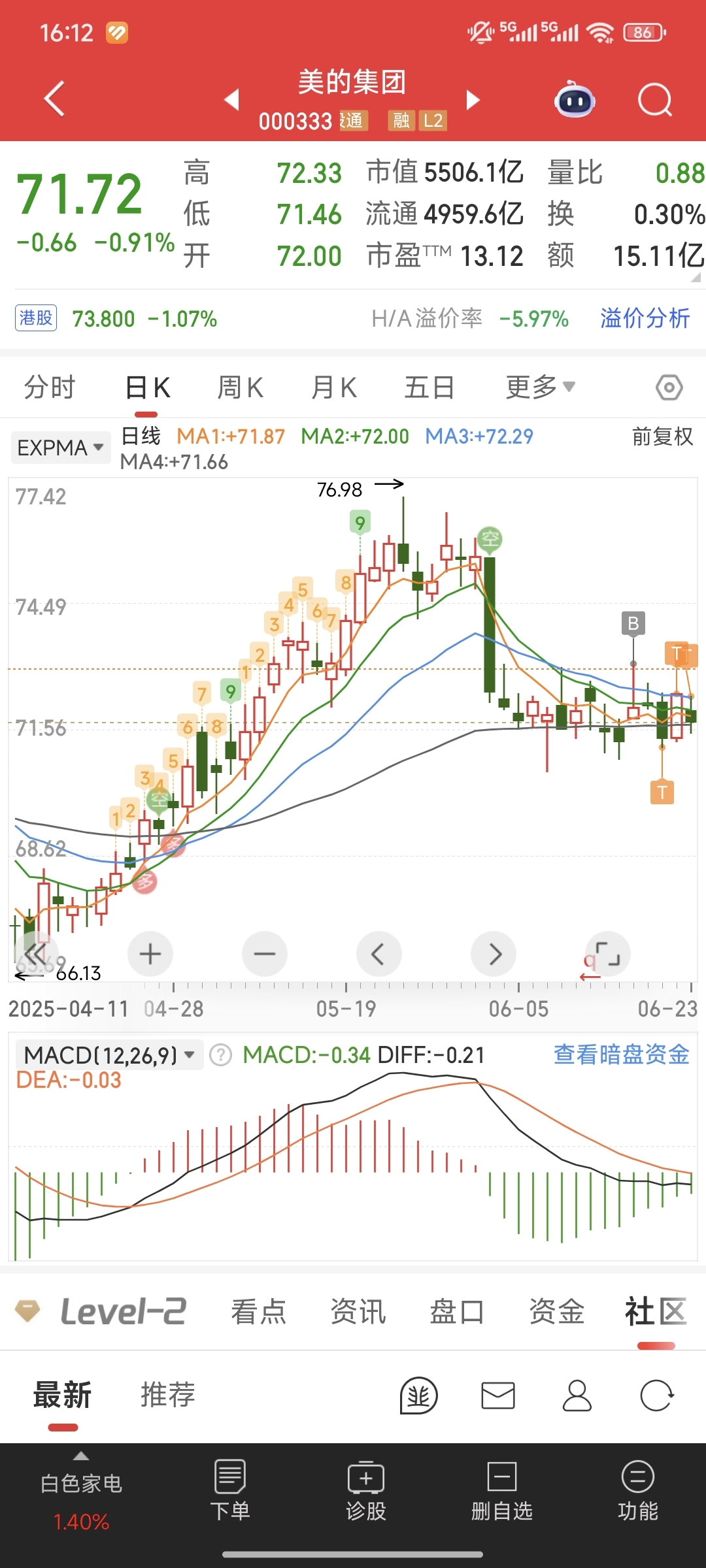
Task: Open the AI robot assistant
Action: pyautogui.click(x=575, y=99)
